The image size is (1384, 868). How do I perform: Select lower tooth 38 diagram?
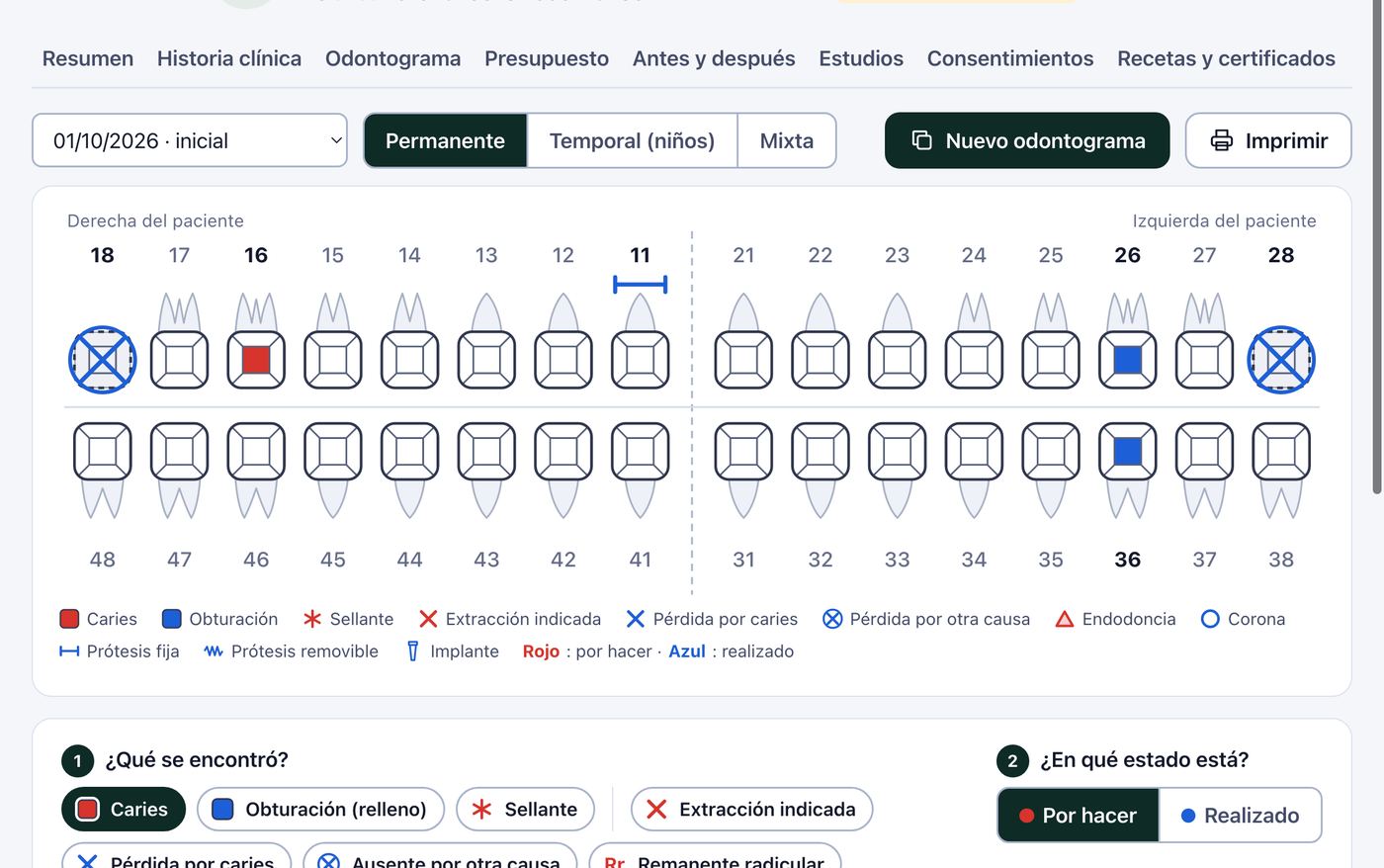click(x=1281, y=453)
